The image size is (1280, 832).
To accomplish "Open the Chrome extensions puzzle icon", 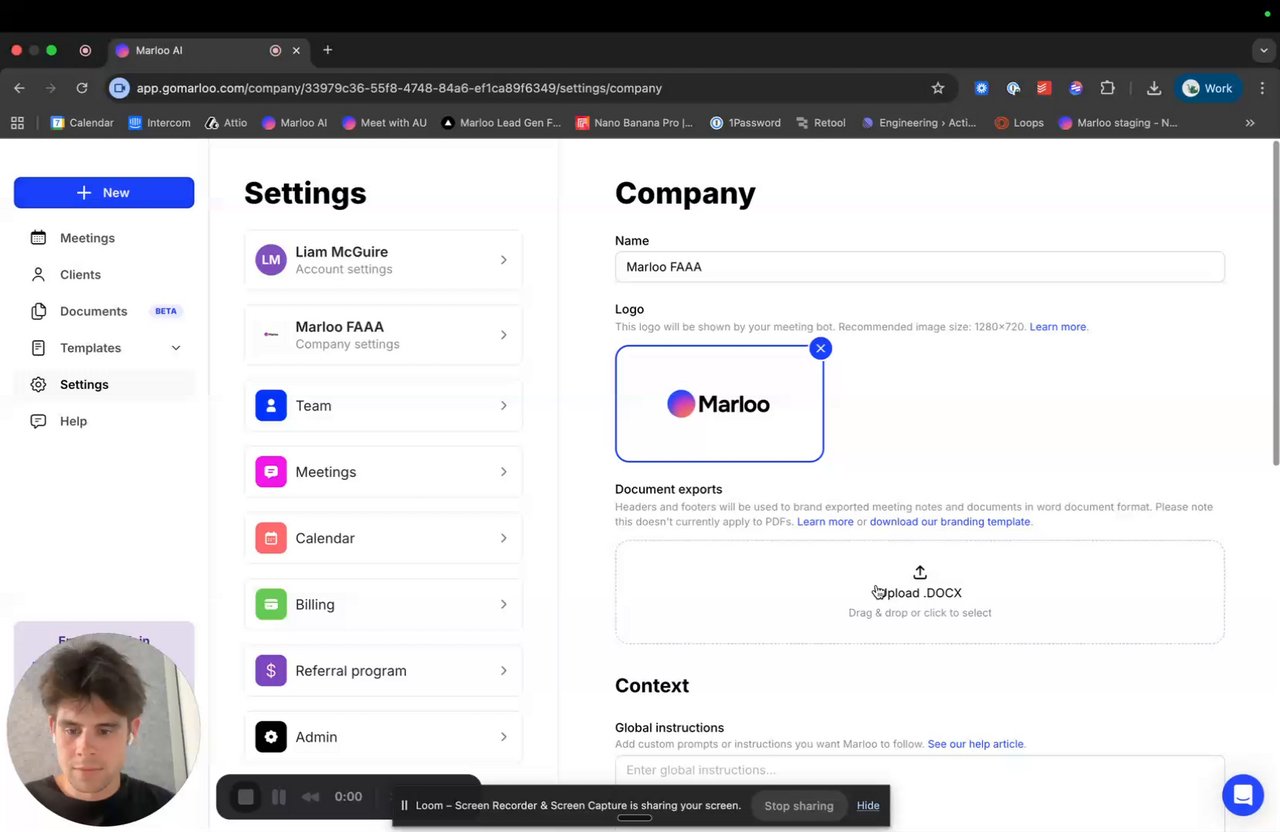I will (x=1107, y=88).
